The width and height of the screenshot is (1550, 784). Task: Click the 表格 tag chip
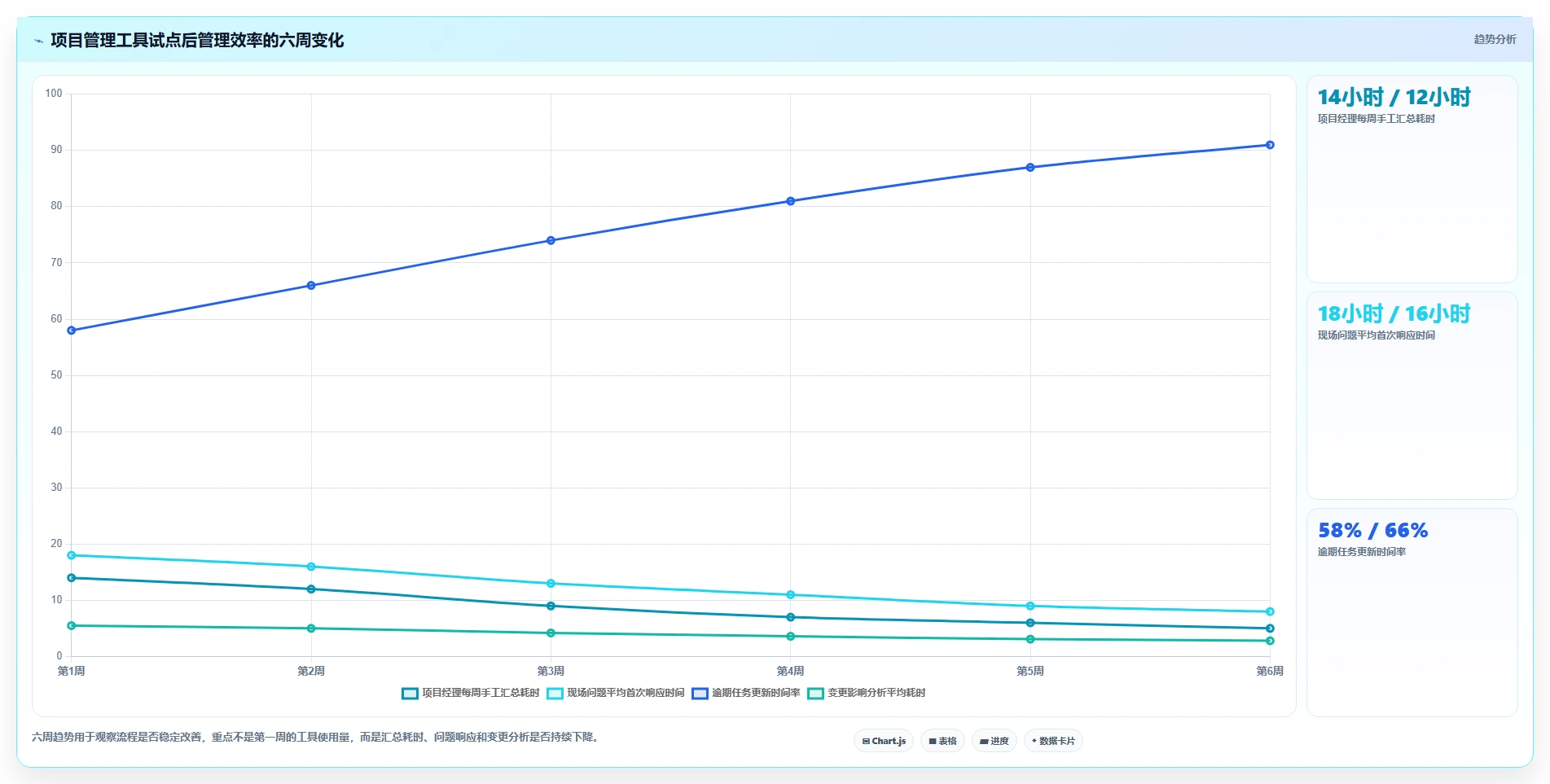pos(942,741)
